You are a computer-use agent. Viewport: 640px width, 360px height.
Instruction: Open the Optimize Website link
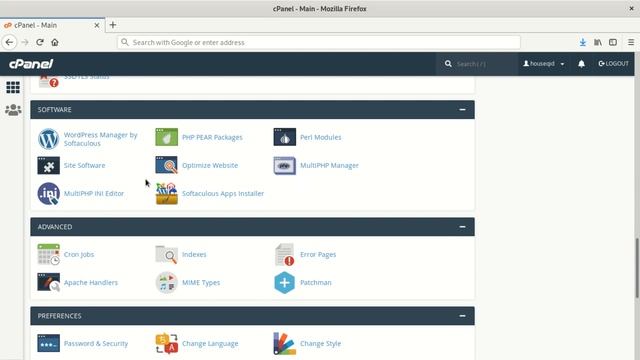tap(210, 165)
